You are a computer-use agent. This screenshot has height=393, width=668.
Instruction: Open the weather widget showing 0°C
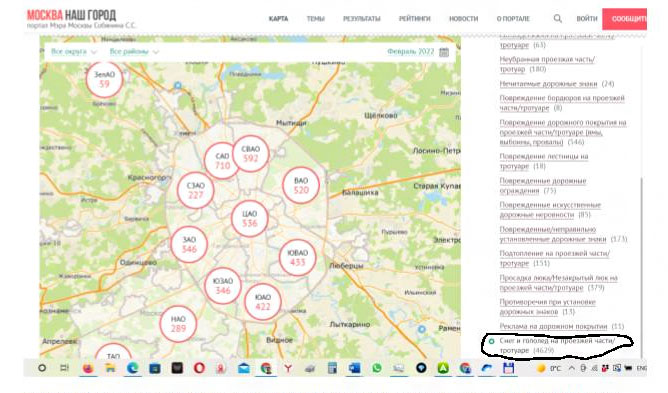pyautogui.click(x=549, y=368)
